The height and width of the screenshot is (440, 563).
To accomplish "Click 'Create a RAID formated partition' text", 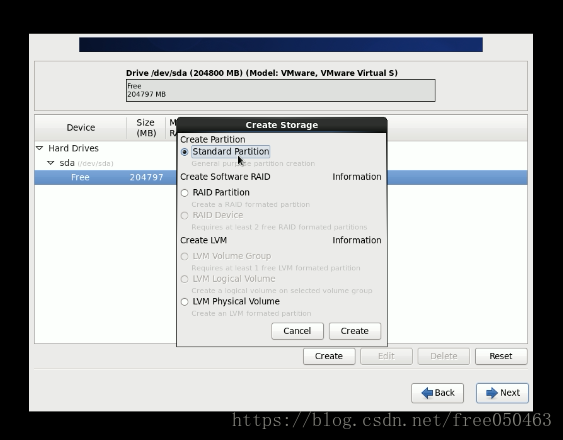I will (251, 204).
